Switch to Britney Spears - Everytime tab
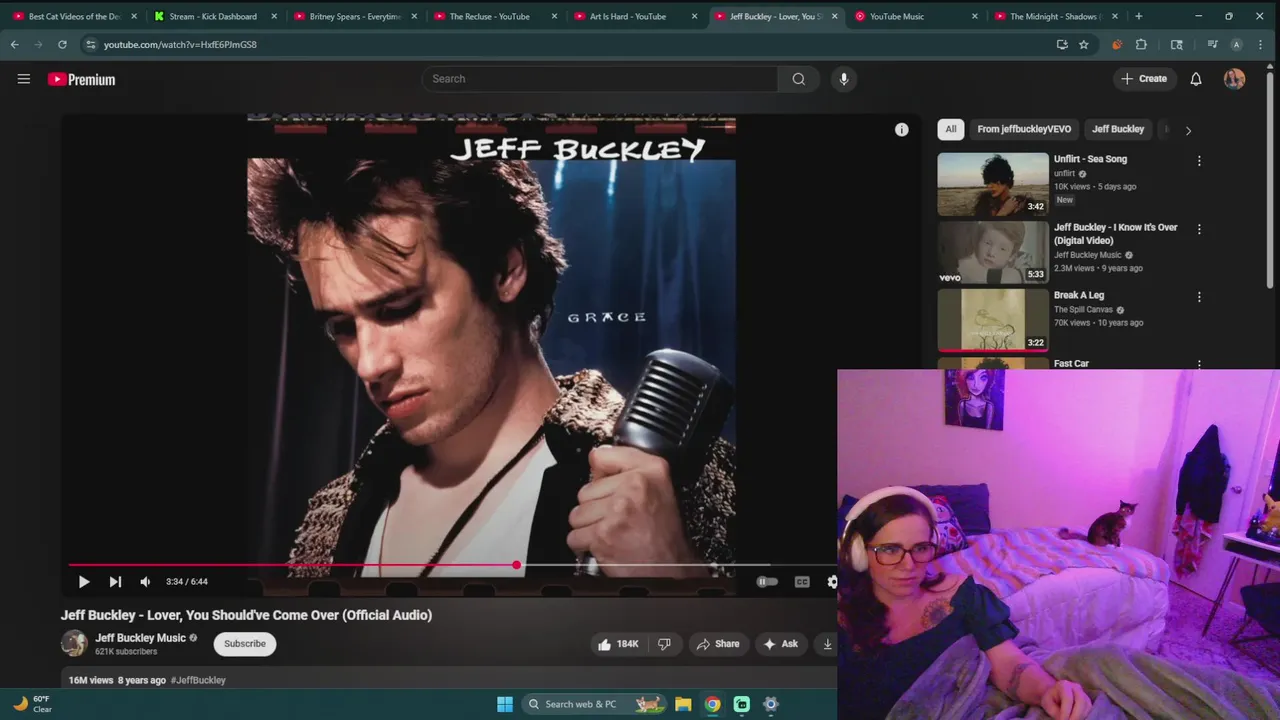The width and height of the screenshot is (1280, 720). click(353, 16)
